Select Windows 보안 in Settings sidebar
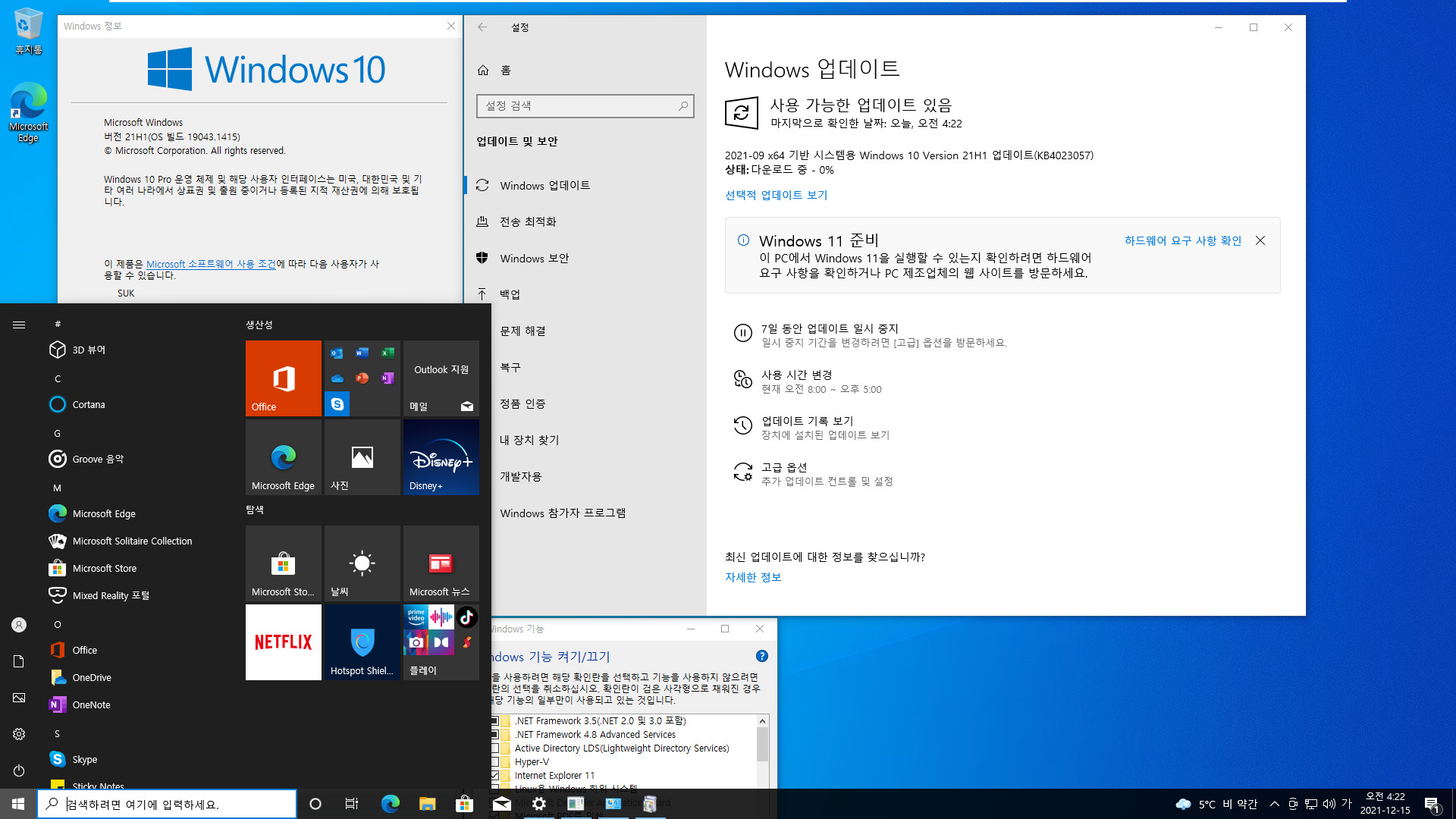 585,258
